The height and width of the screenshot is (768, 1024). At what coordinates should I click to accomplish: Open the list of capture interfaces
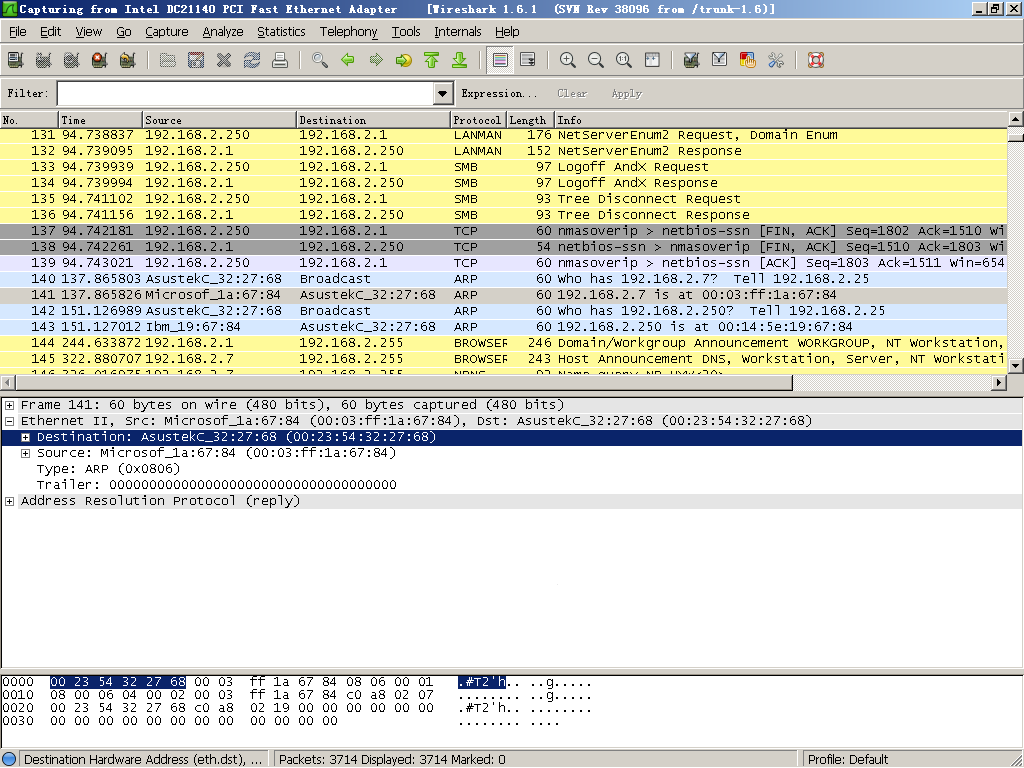(x=16, y=60)
